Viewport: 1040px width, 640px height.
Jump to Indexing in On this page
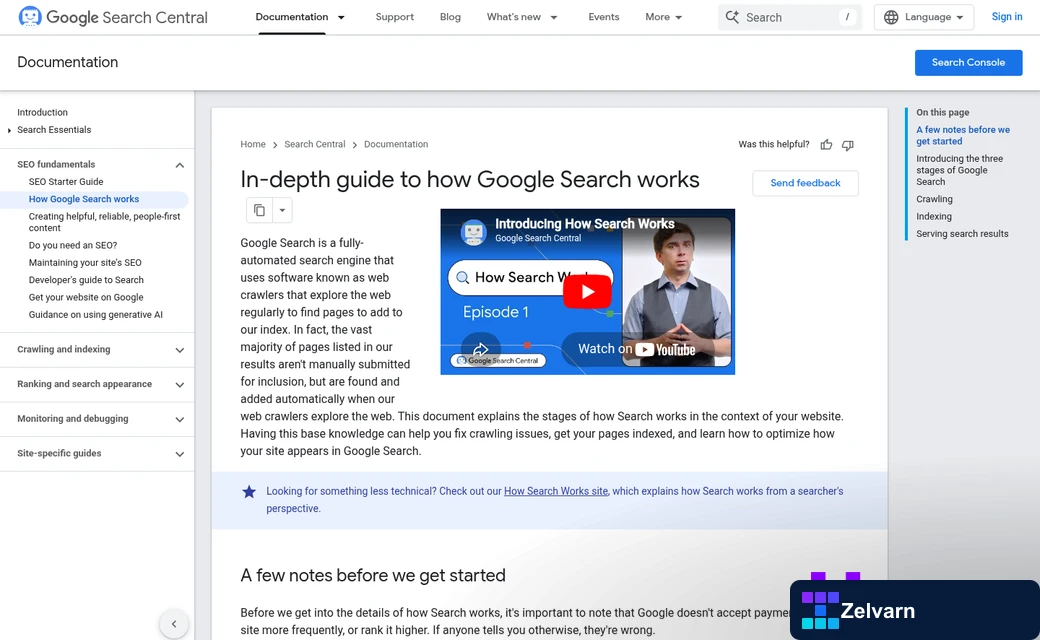click(934, 216)
